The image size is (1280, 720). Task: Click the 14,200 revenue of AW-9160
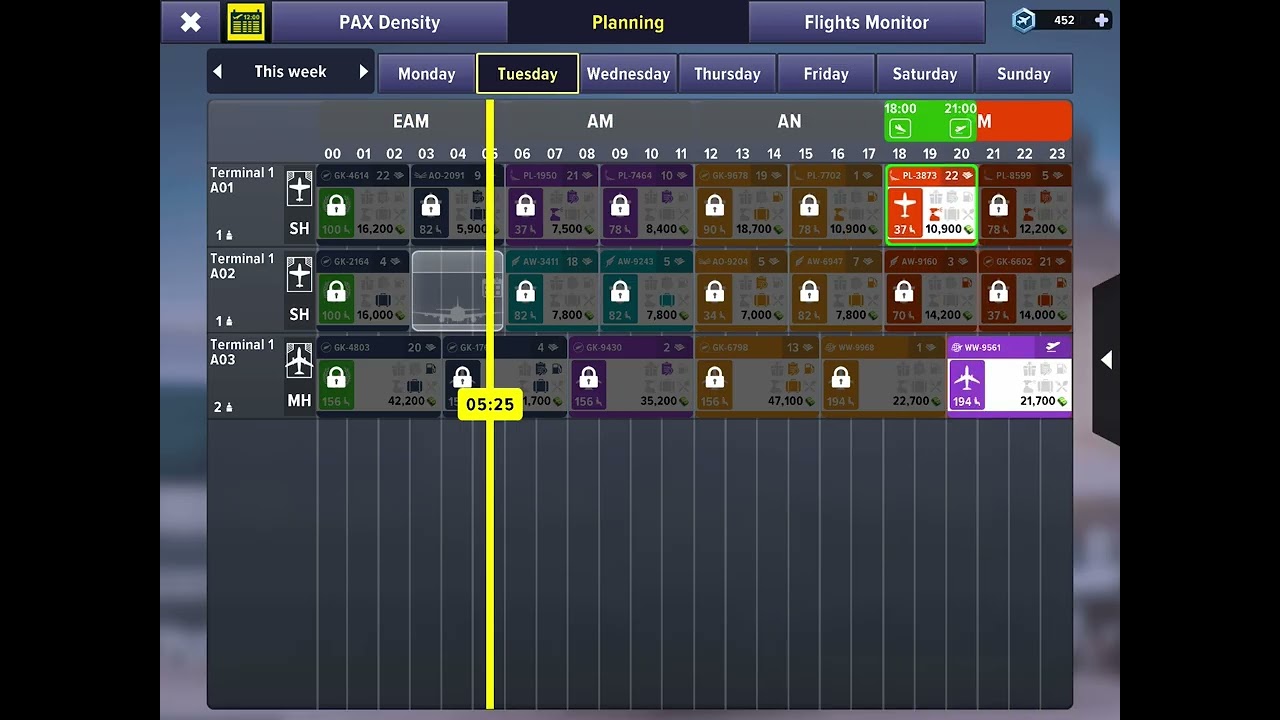coord(942,315)
